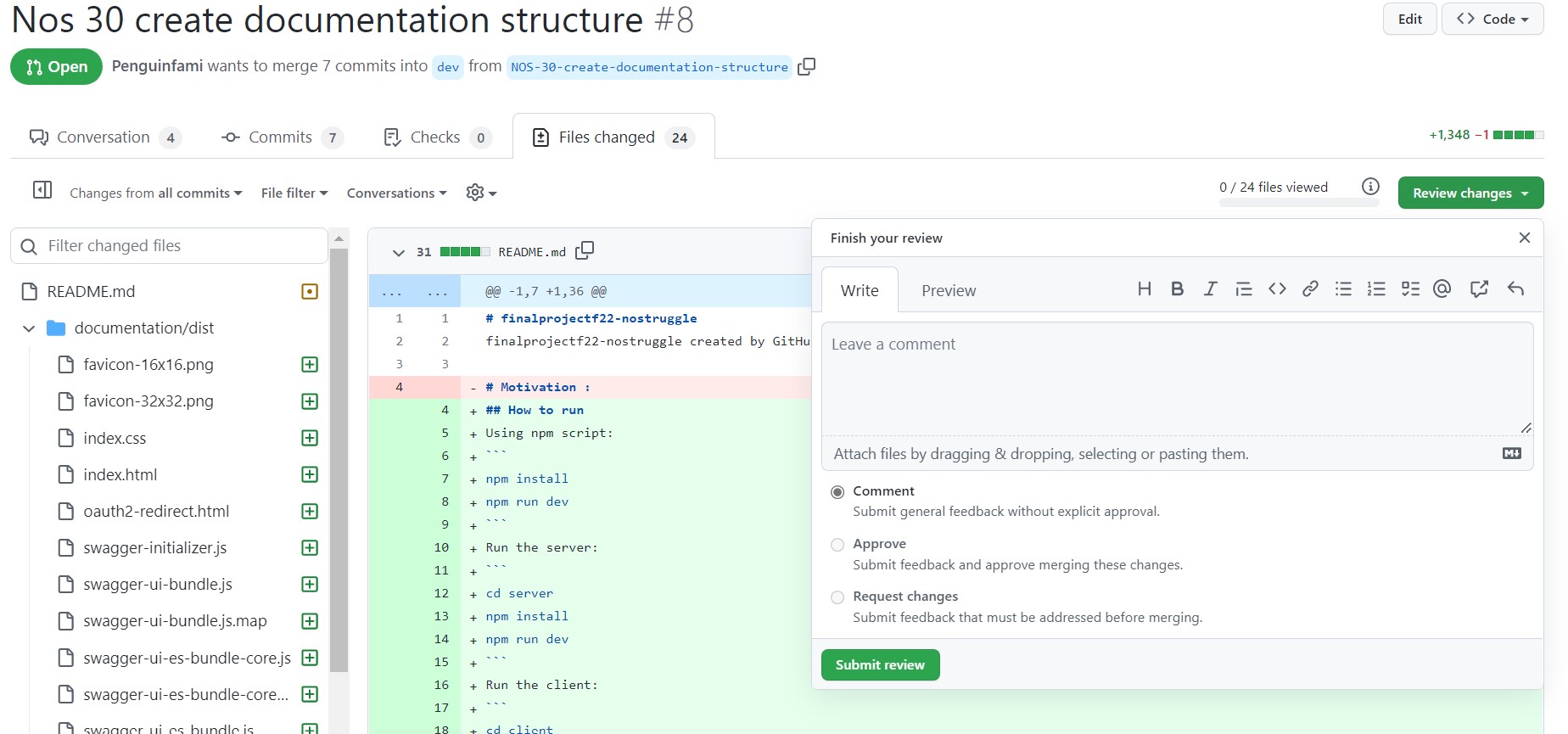The height and width of the screenshot is (734, 1568).
Task: Select the Request changes radio option
Action: click(x=837, y=597)
